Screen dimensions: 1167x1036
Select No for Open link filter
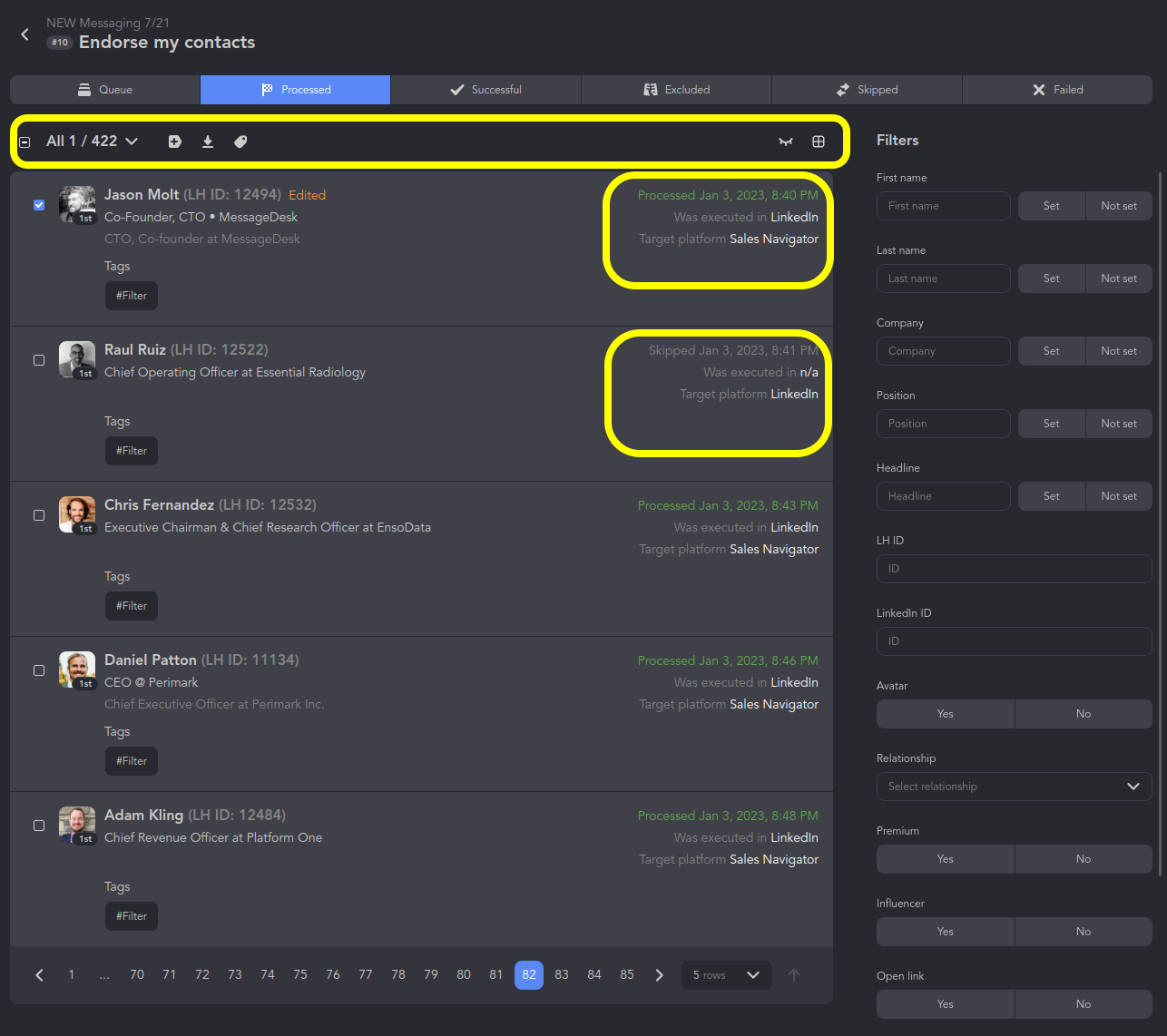click(x=1084, y=1004)
